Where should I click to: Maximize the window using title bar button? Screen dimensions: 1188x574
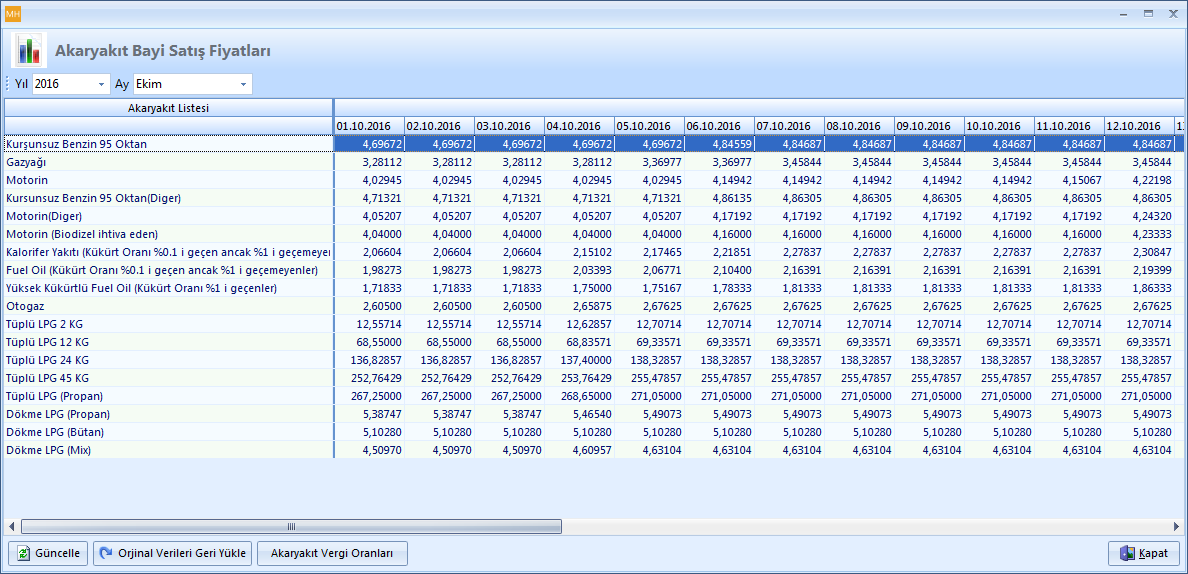point(1148,13)
